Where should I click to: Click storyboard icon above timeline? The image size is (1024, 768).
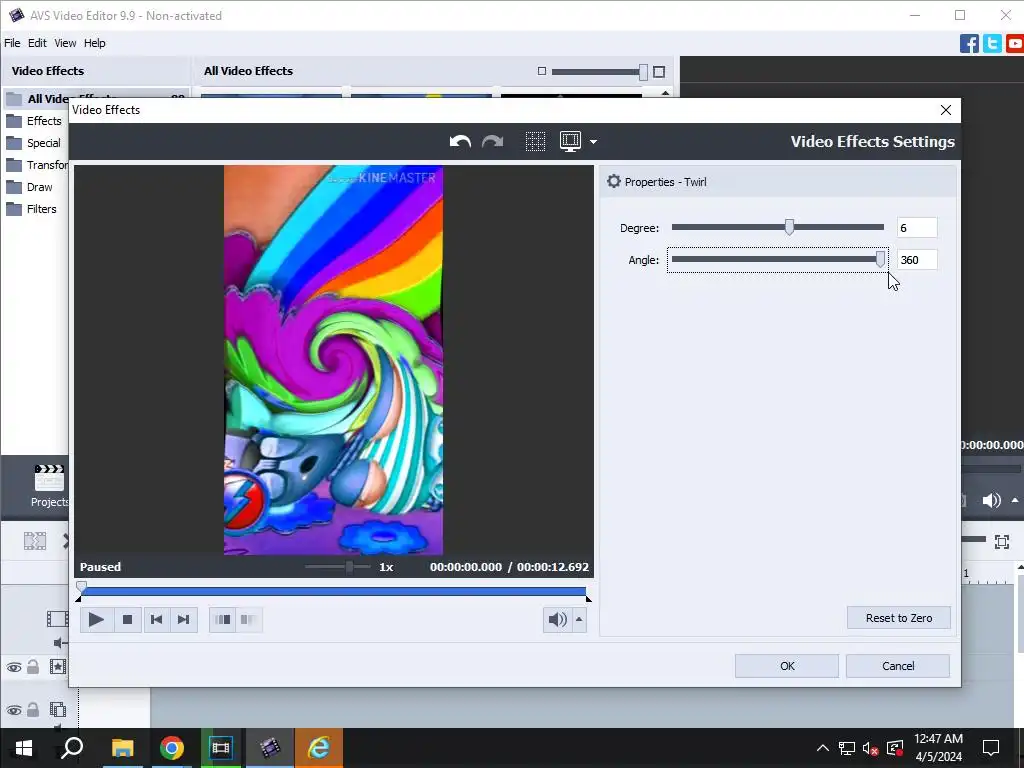point(35,541)
